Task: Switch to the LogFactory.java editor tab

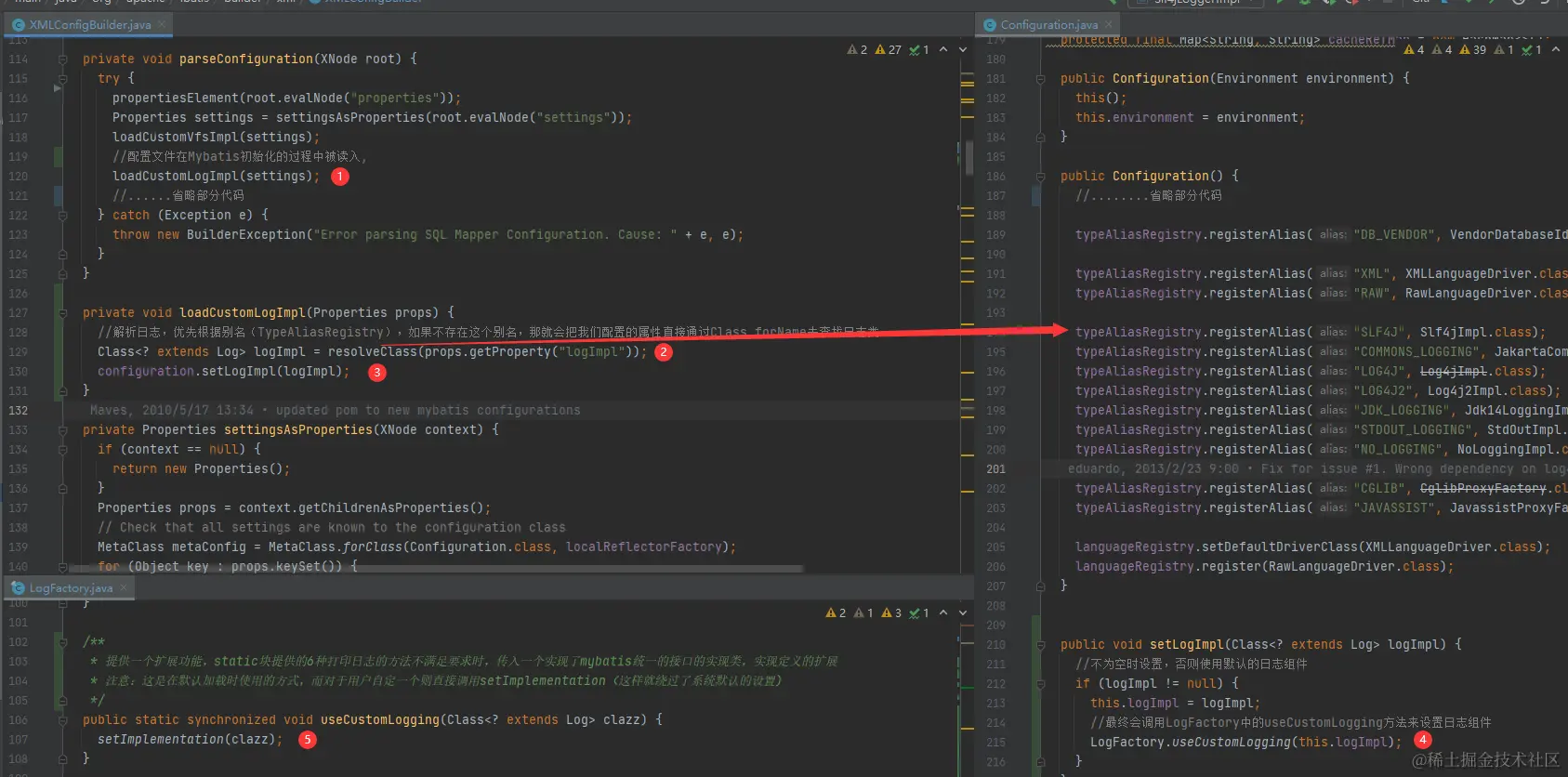Action: pyautogui.click(x=71, y=587)
